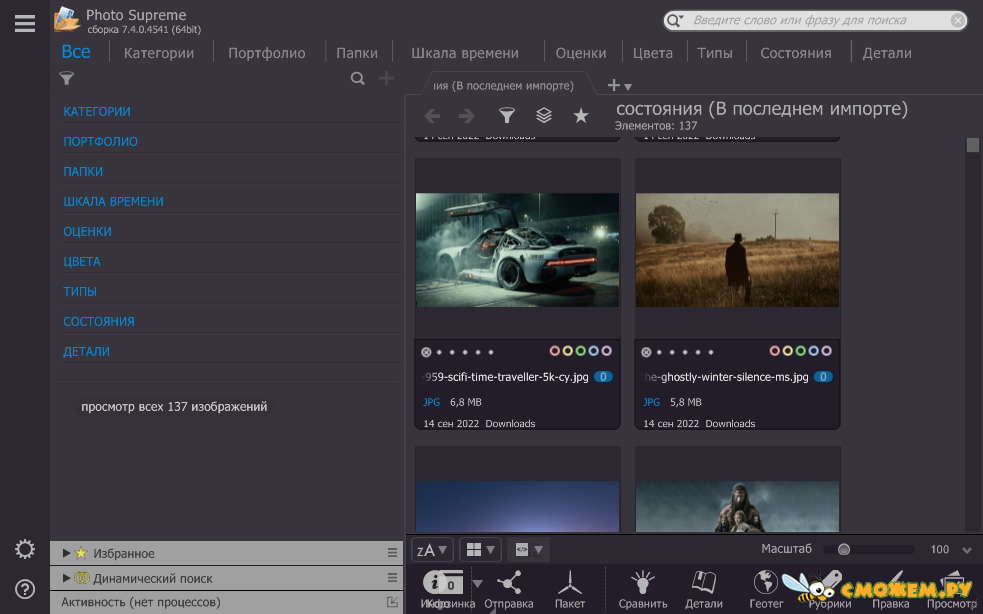Set one-star rating on scifi-time-traveller image
The height and width of the screenshot is (614, 983).
(439, 352)
